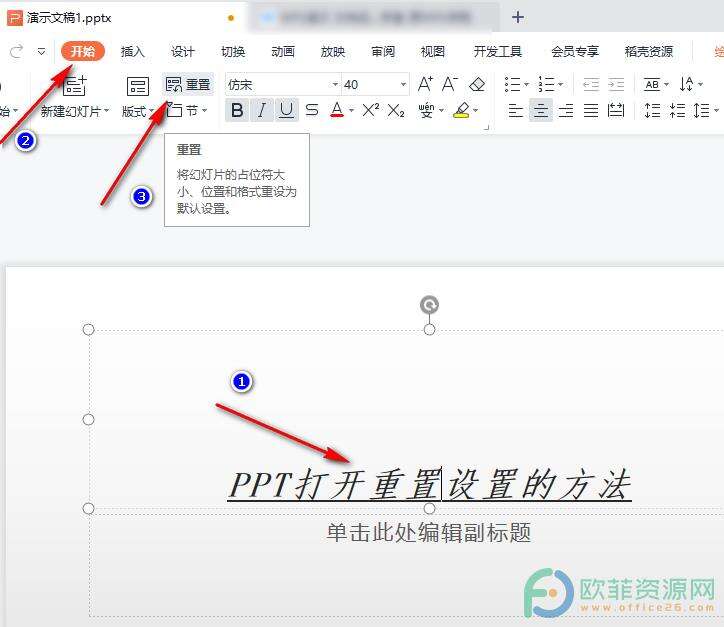The image size is (724, 627).
Task: Click the text sort A icon
Action: point(686,84)
